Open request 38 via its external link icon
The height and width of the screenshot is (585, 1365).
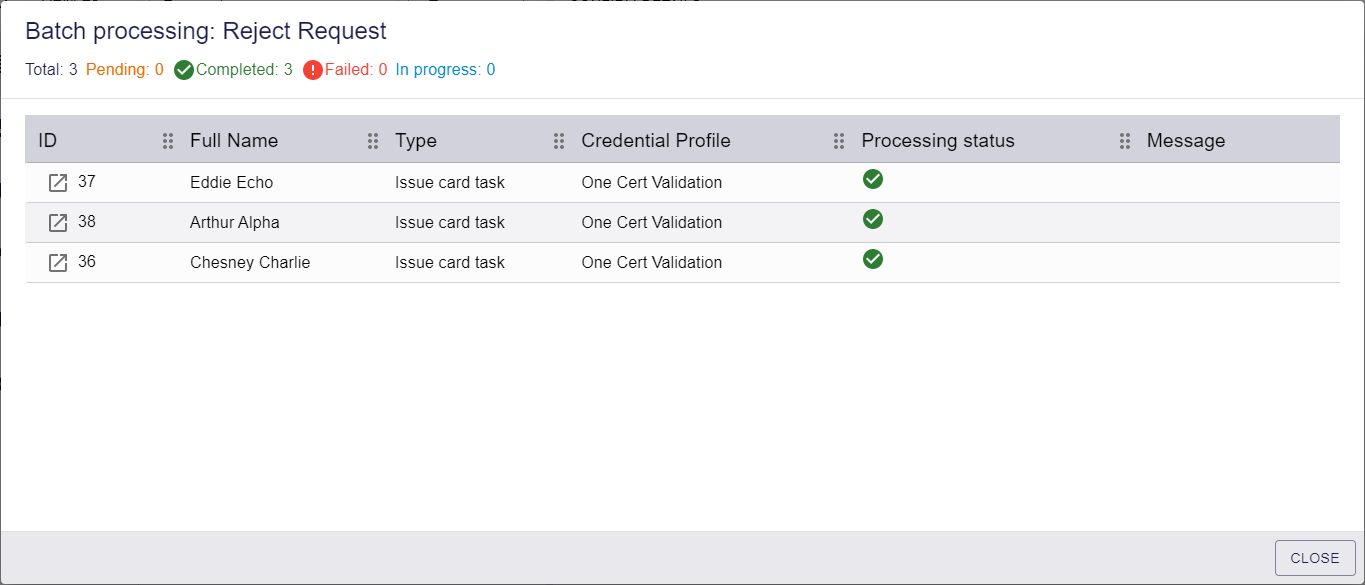(x=58, y=223)
